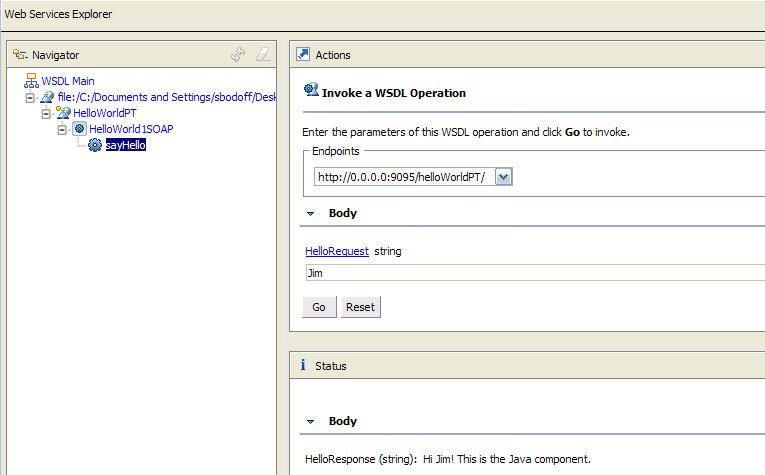Select WSDL Main in the Navigator
This screenshot has width=765, height=475.
68,81
